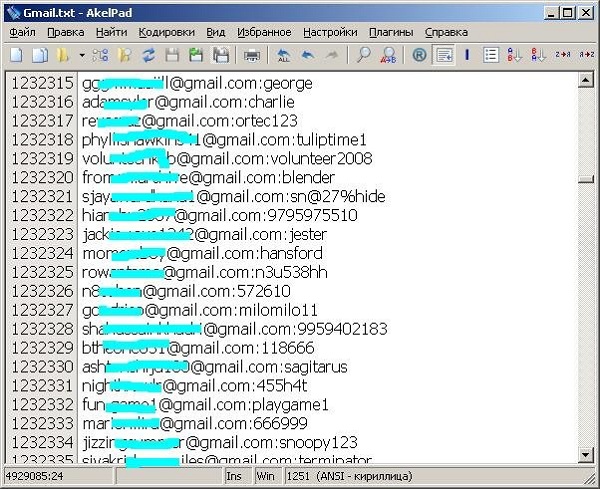Click line number 1232330 in the margin

(x=42, y=367)
